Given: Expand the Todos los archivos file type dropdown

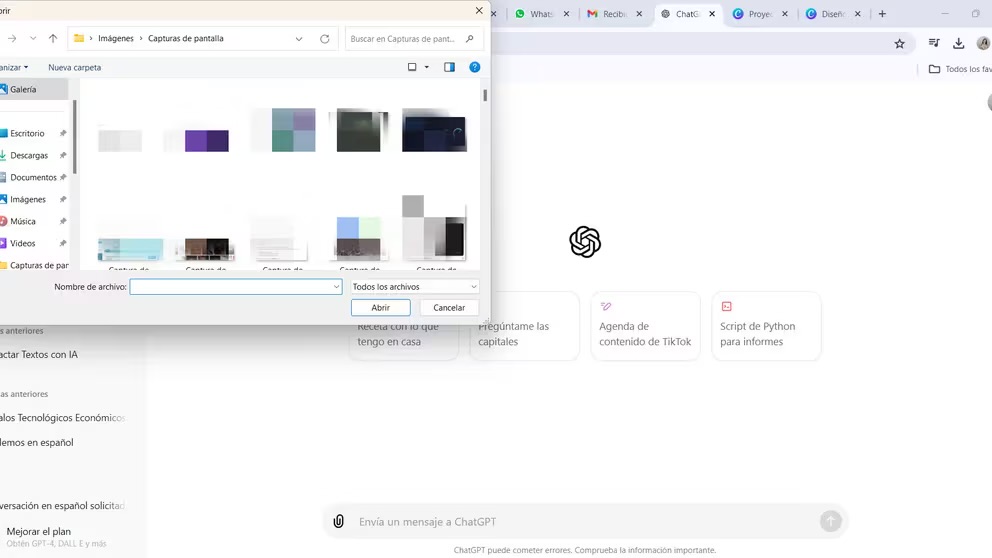Looking at the screenshot, I should click(x=414, y=287).
